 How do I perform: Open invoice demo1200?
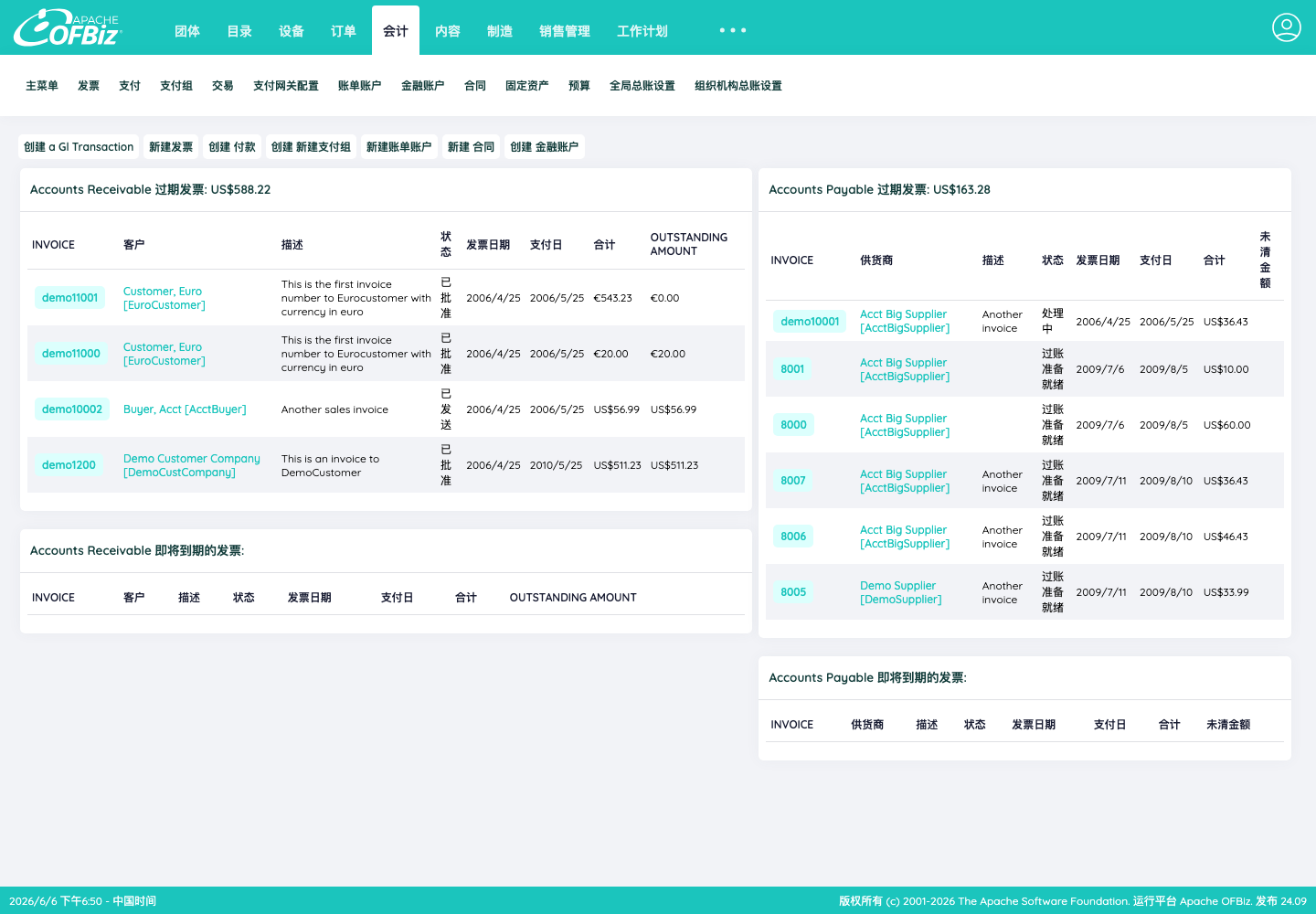pos(69,465)
